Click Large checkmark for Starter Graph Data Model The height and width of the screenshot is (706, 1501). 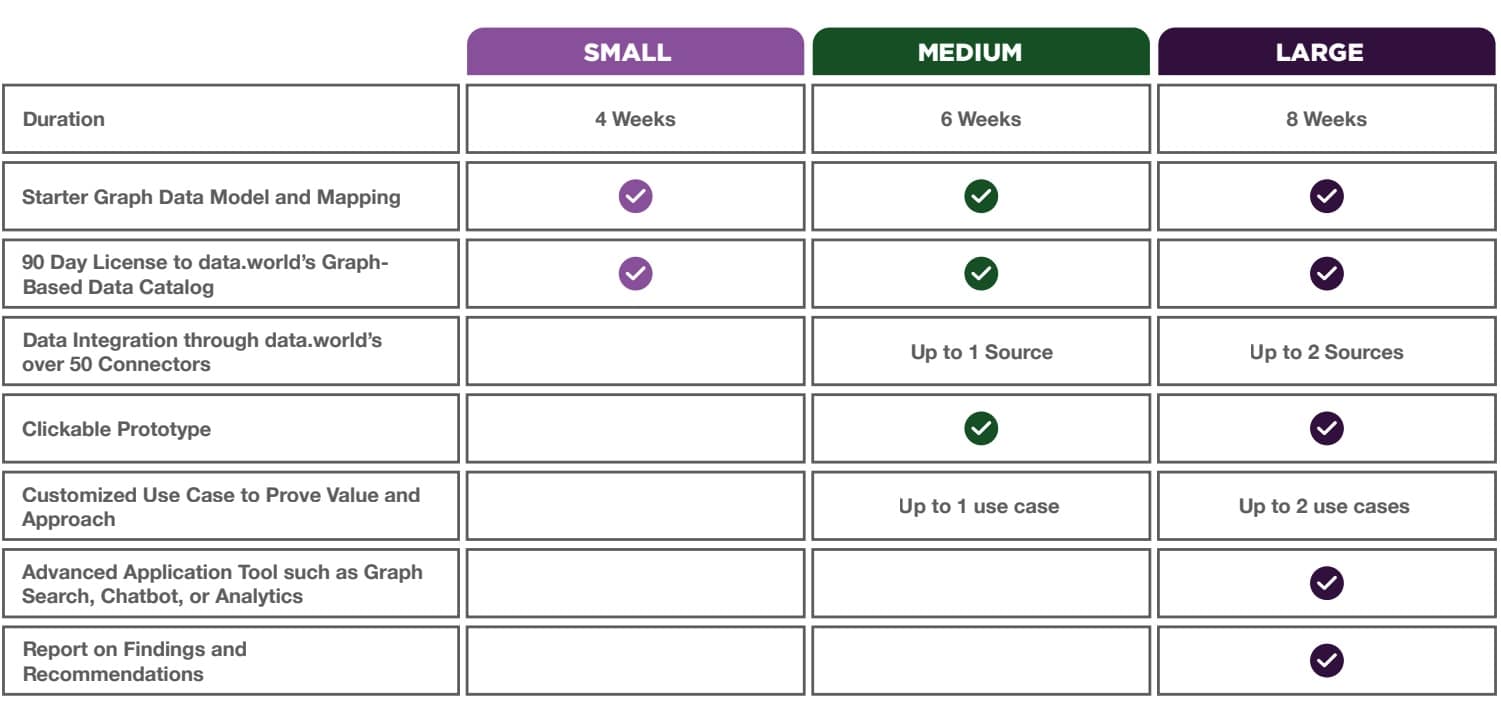point(1326,196)
